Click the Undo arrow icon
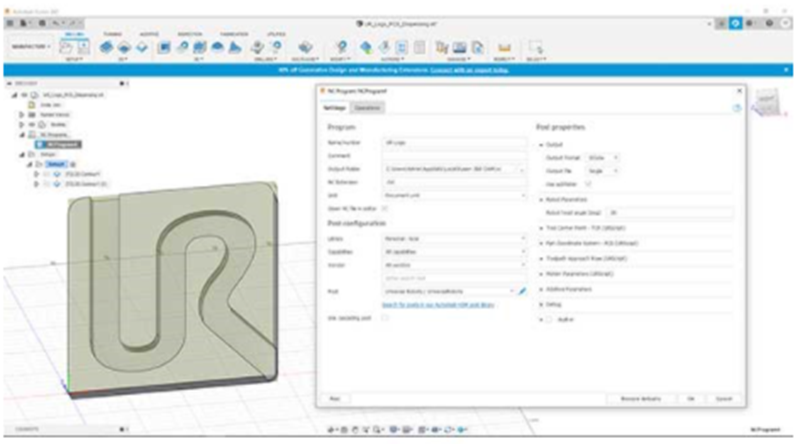Image resolution: width=800 pixels, height=444 pixels. point(55,23)
